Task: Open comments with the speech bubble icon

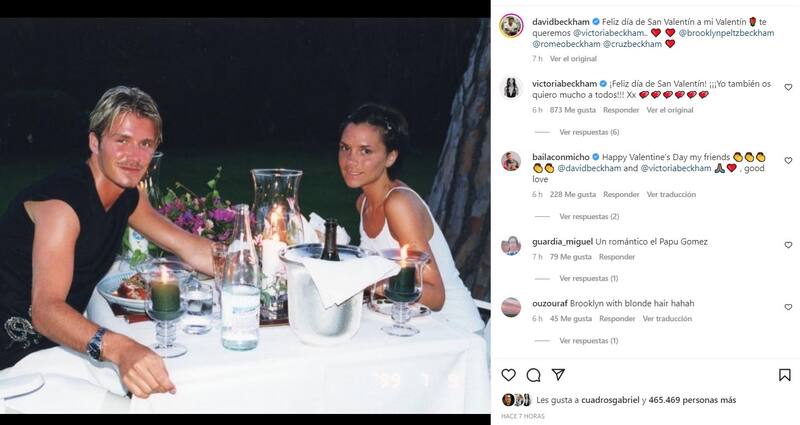Action: [534, 375]
